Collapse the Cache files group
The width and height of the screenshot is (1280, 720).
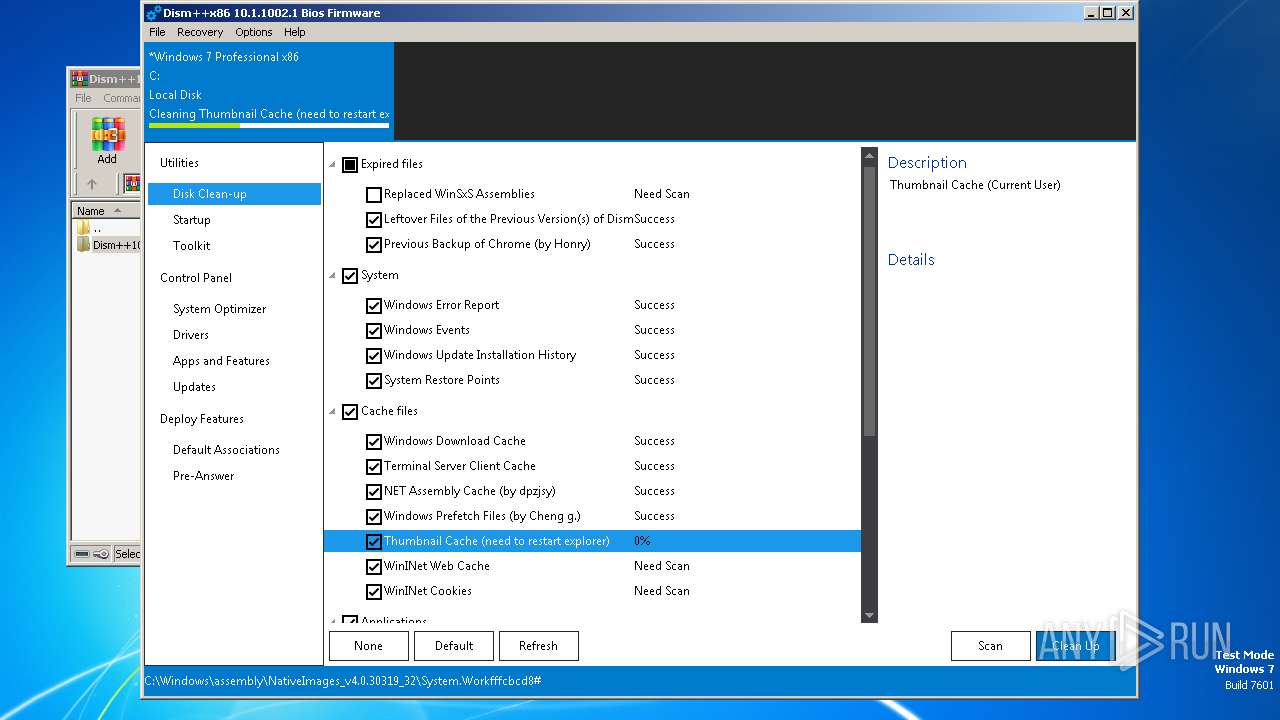click(333, 412)
